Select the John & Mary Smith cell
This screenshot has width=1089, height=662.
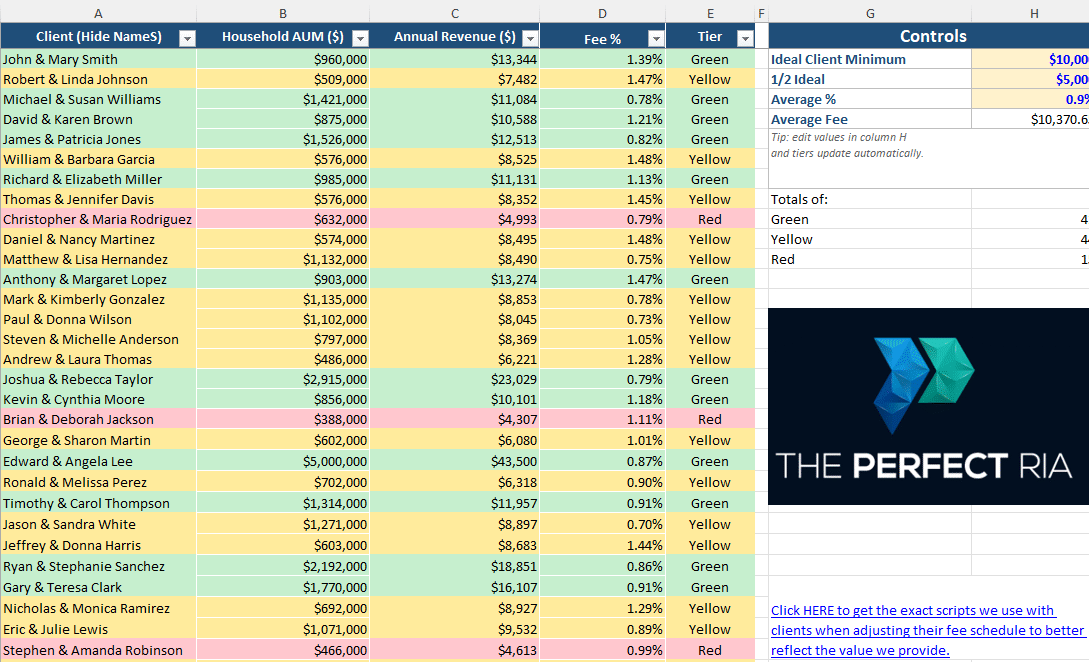click(99, 59)
